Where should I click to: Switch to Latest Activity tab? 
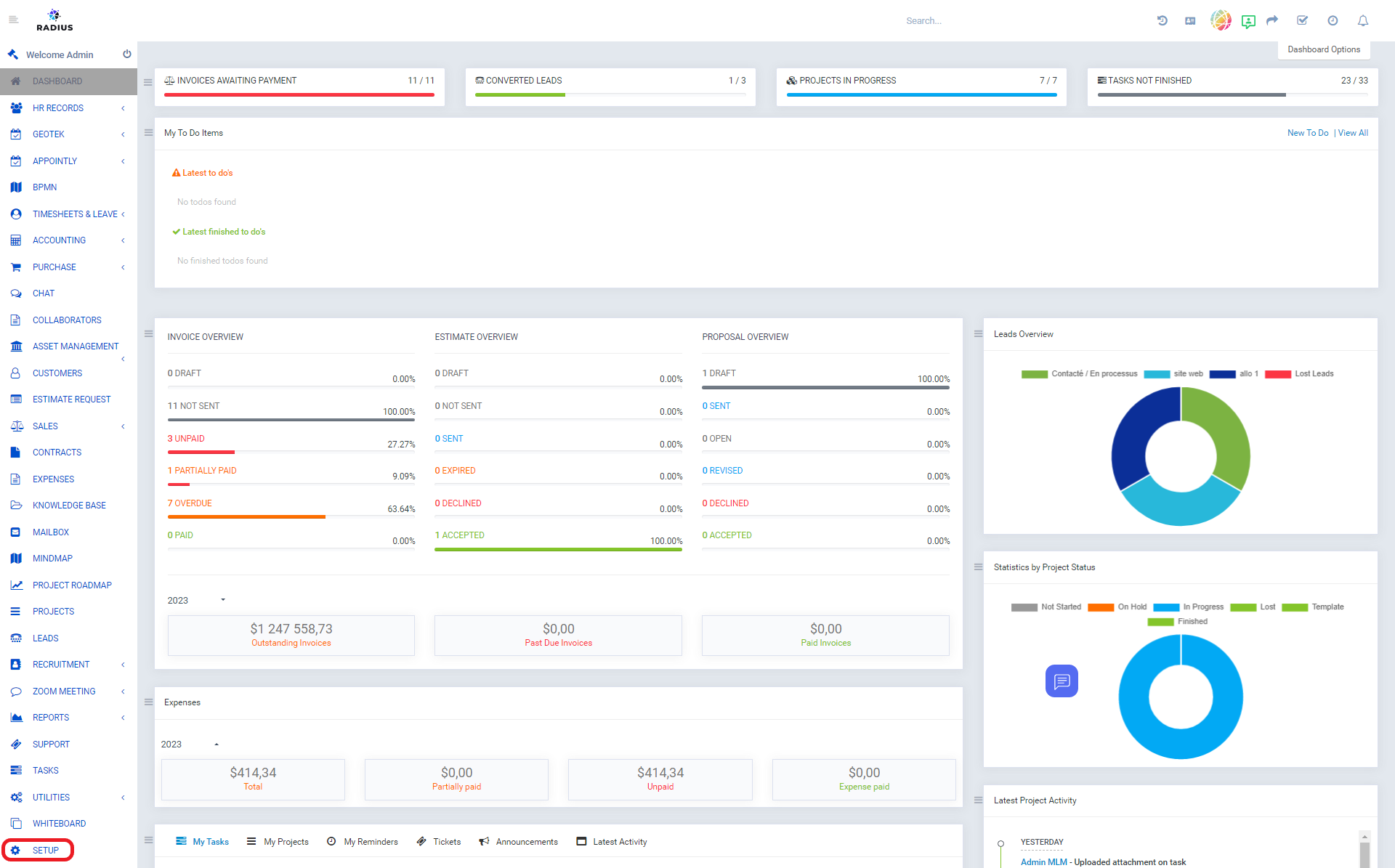[612, 841]
